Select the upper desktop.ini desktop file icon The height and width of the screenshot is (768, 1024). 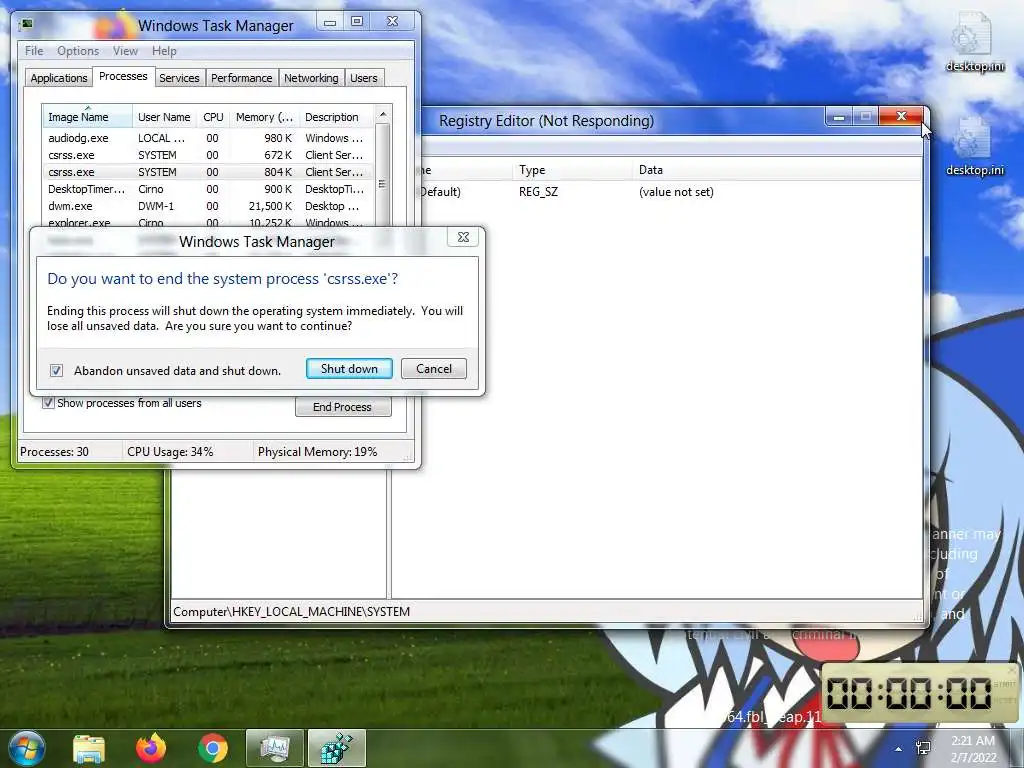(974, 41)
